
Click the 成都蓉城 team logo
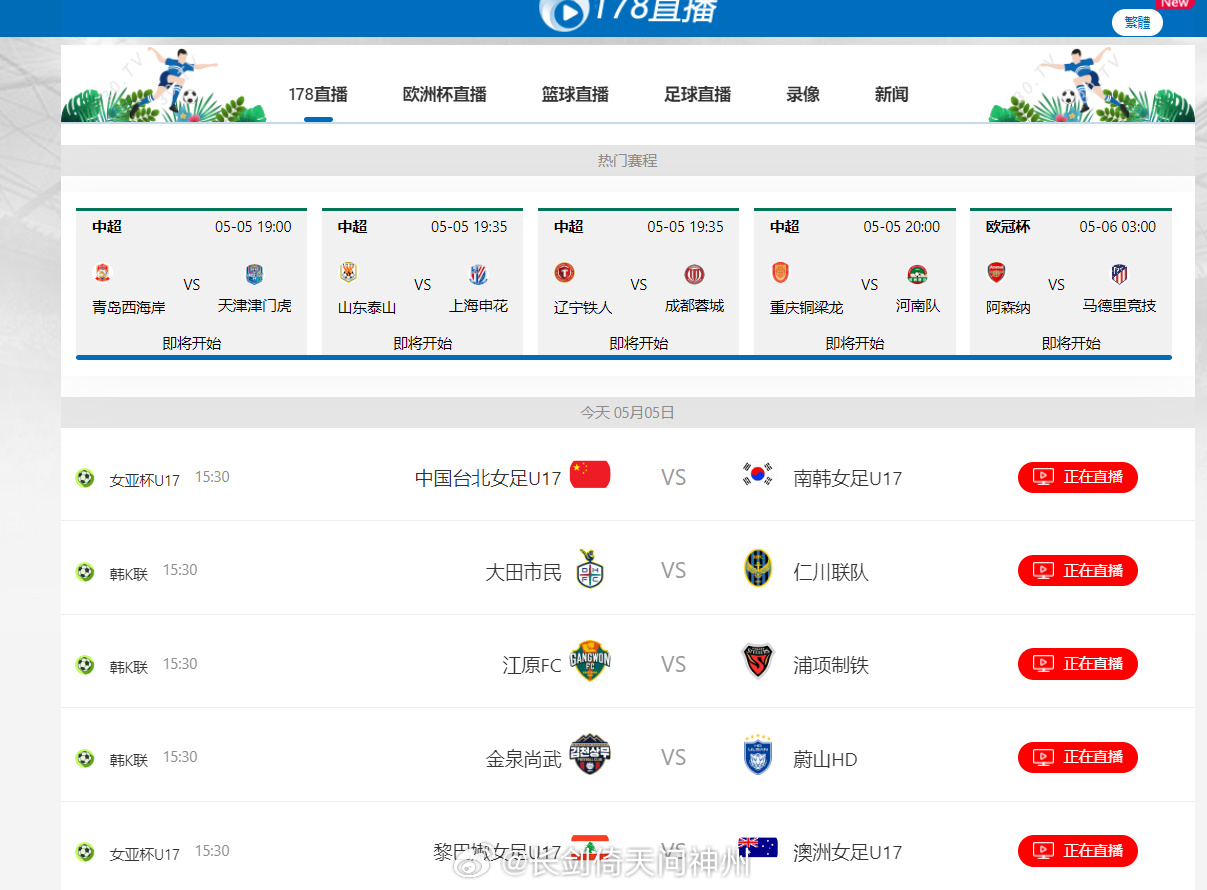coord(695,274)
